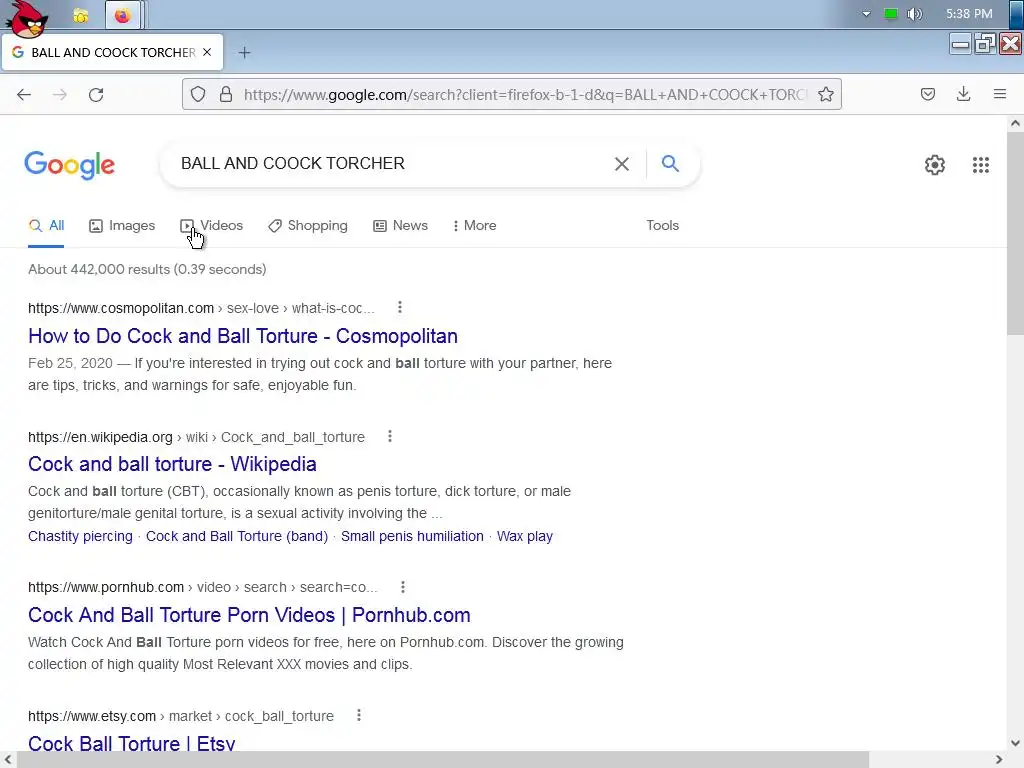Click the Google search text field
Image resolution: width=1024 pixels, height=768 pixels.
click(392, 163)
